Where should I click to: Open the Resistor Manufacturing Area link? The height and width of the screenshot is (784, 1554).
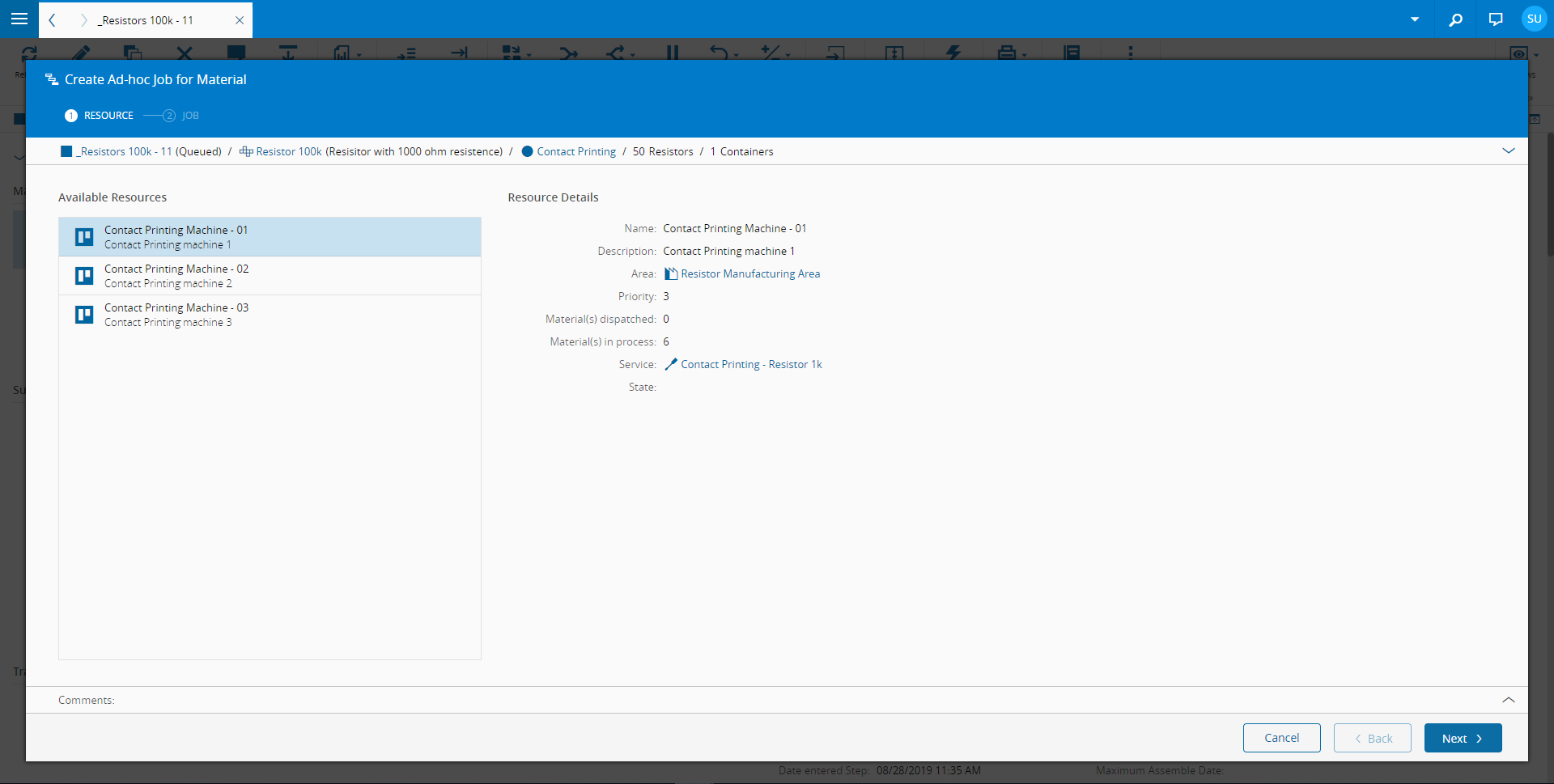click(749, 274)
